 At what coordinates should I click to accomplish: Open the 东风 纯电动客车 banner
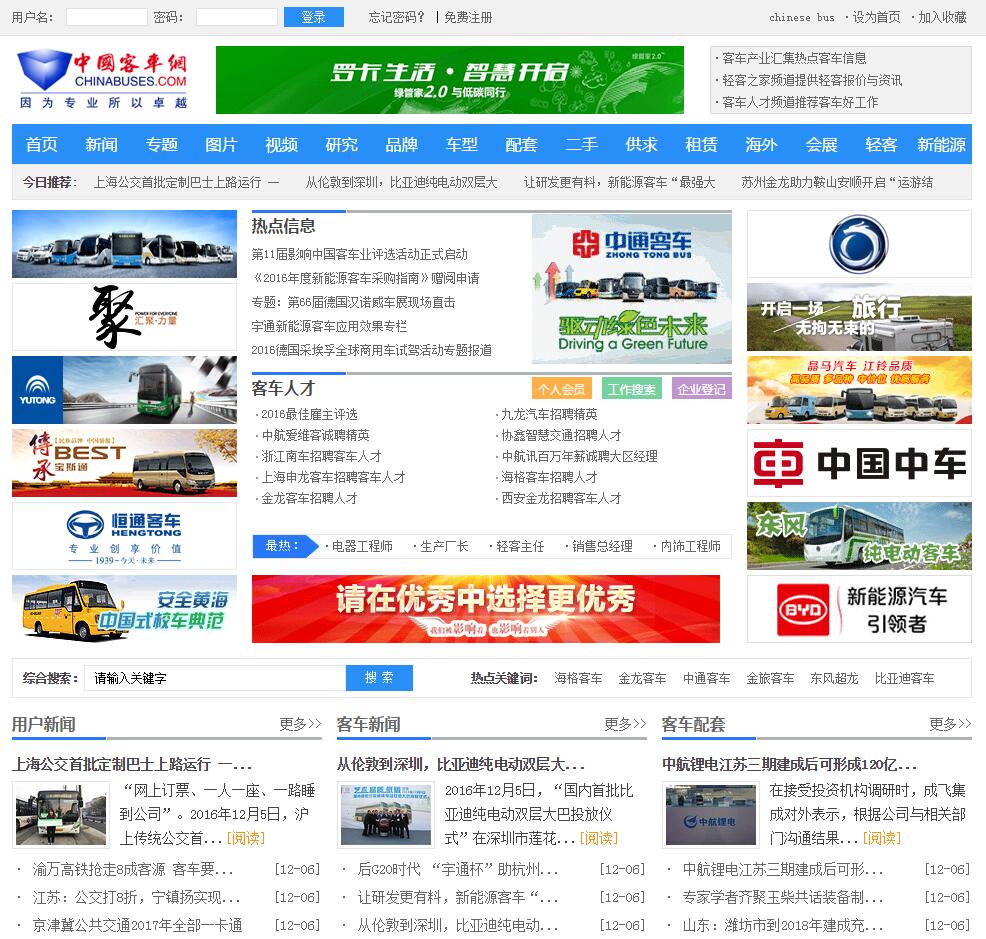point(859,536)
